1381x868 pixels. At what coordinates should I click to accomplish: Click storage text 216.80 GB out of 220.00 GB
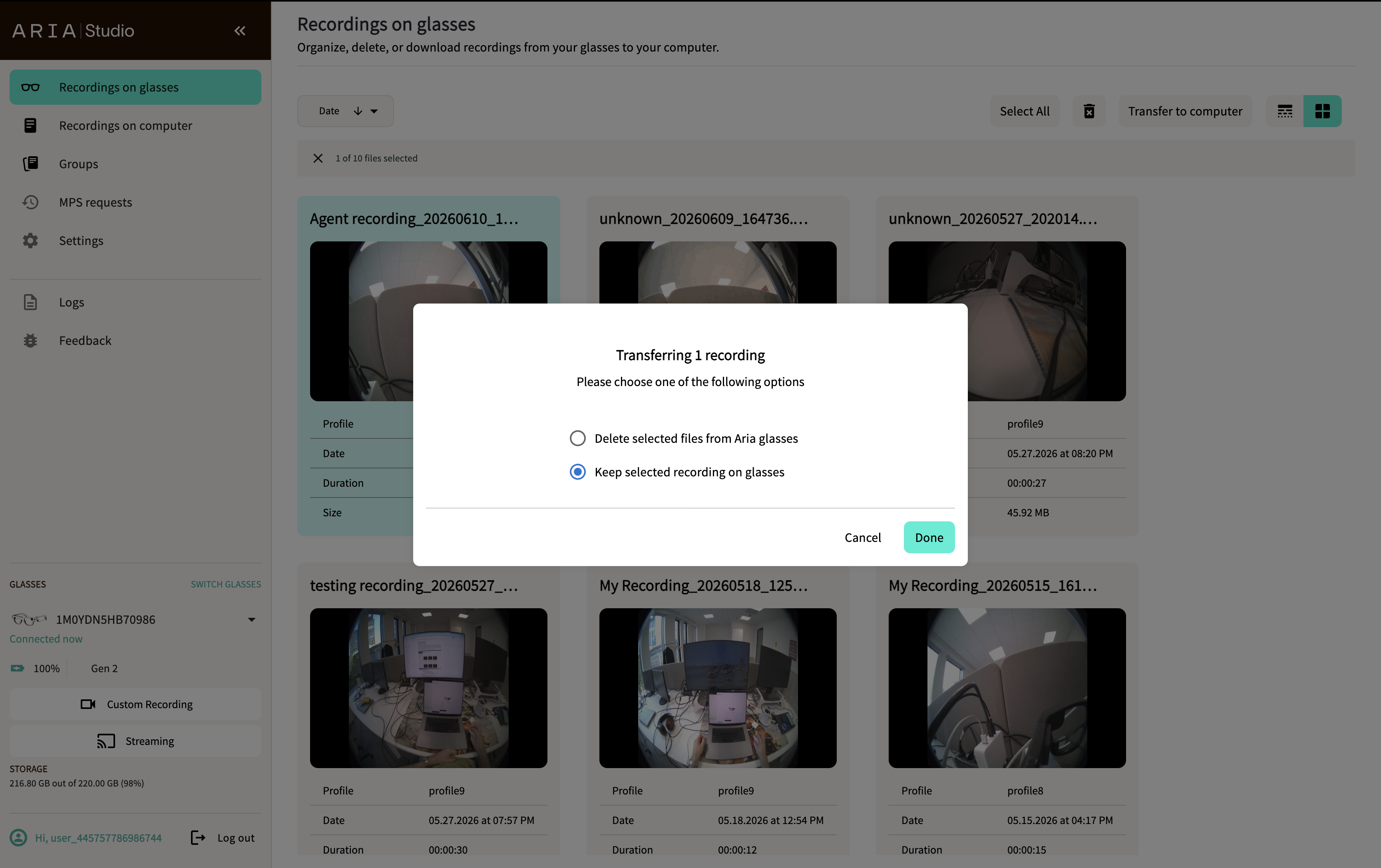pyautogui.click(x=76, y=783)
